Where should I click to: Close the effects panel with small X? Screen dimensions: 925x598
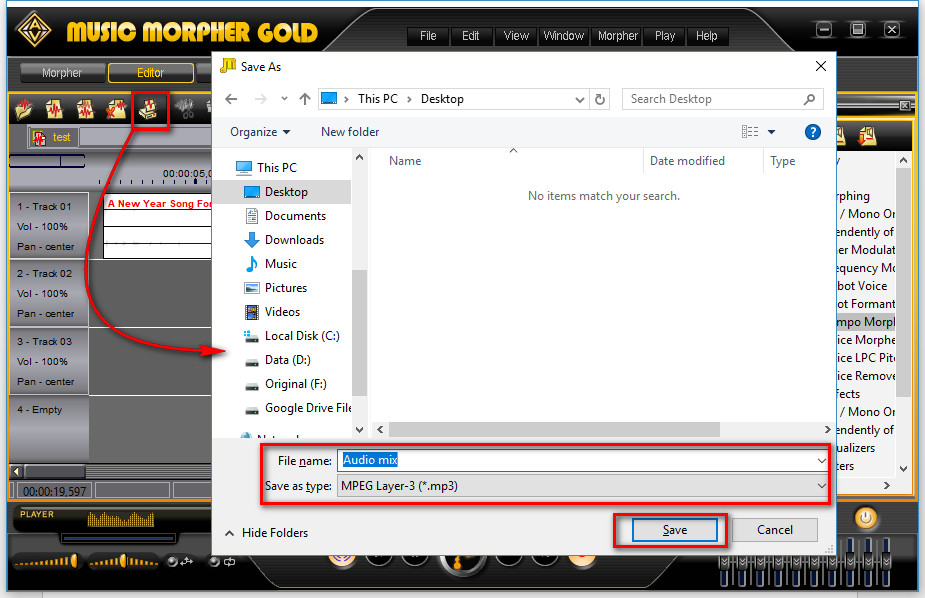pyautogui.click(x=904, y=105)
